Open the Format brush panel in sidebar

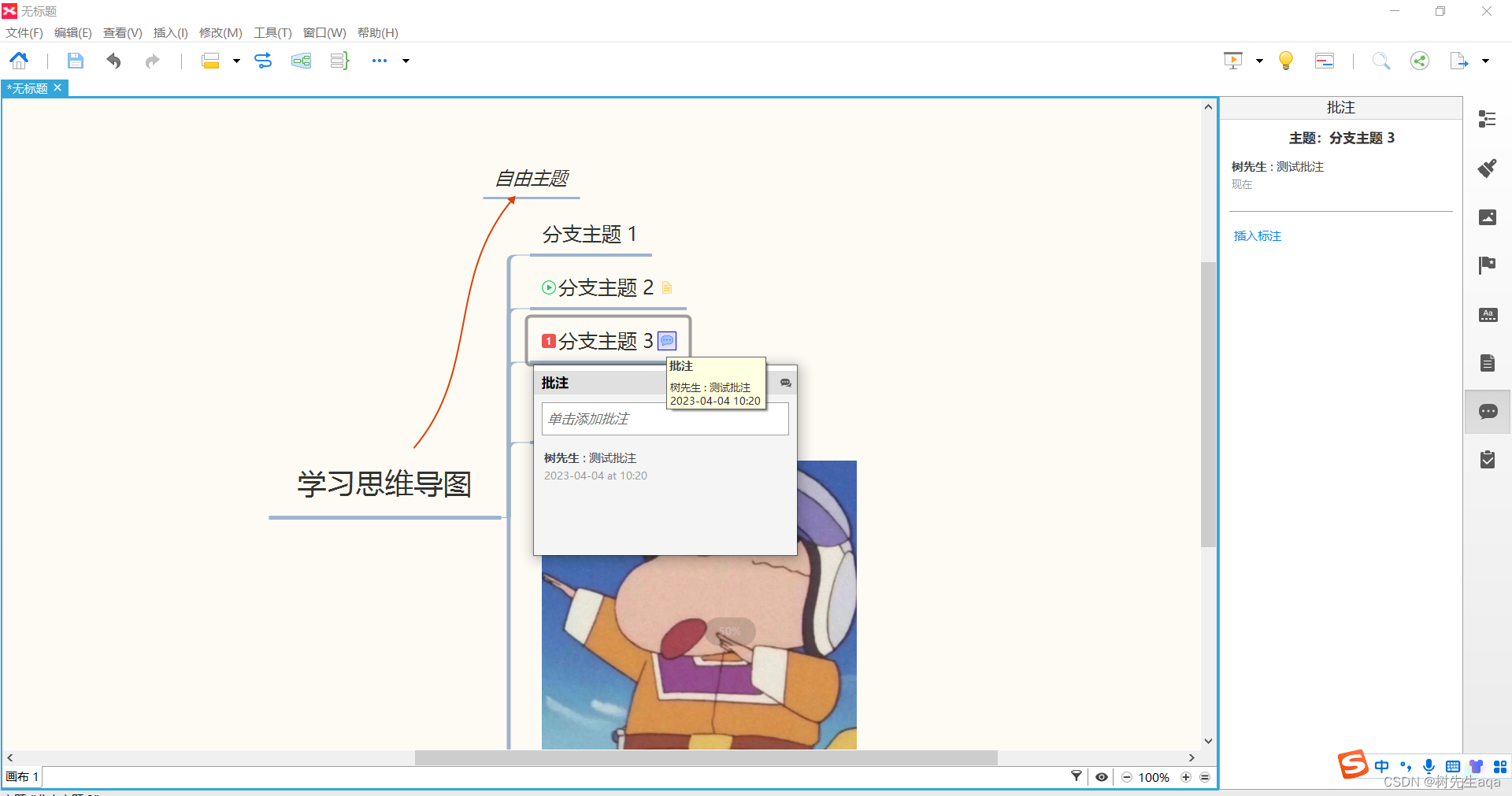tap(1488, 168)
